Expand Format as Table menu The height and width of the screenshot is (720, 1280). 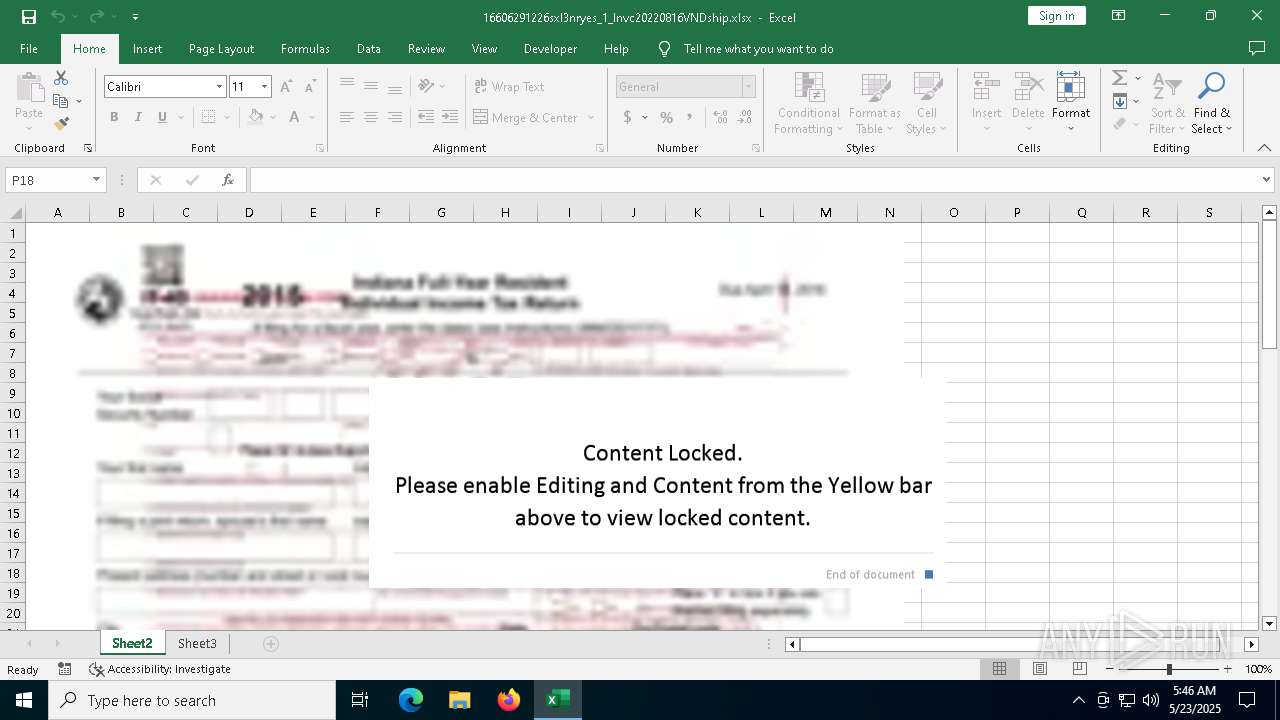pyautogui.click(x=875, y=103)
